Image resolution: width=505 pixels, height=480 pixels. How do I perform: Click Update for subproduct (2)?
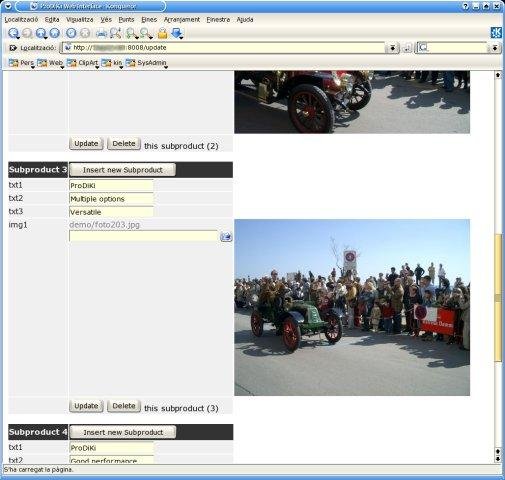click(86, 144)
